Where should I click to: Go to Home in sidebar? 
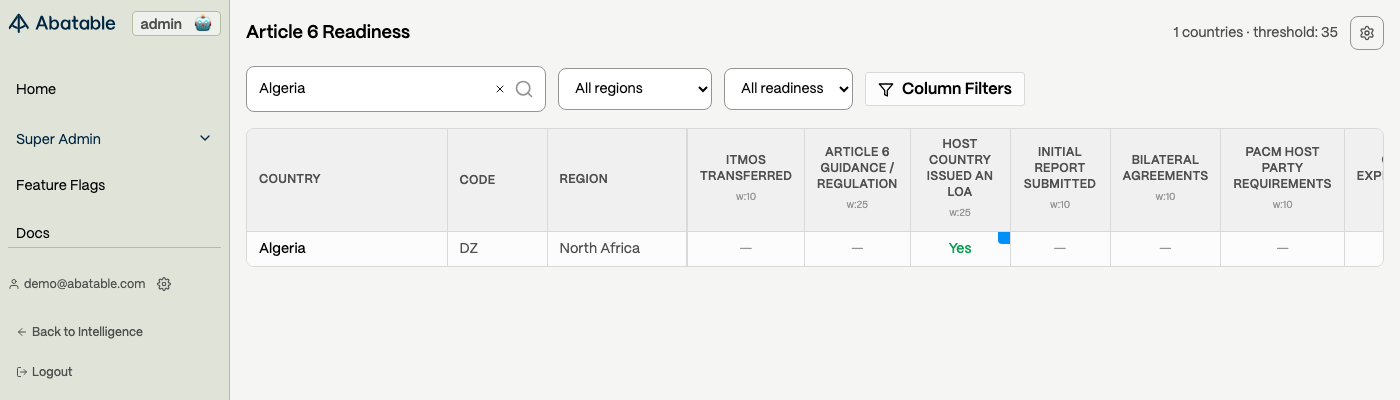click(36, 89)
